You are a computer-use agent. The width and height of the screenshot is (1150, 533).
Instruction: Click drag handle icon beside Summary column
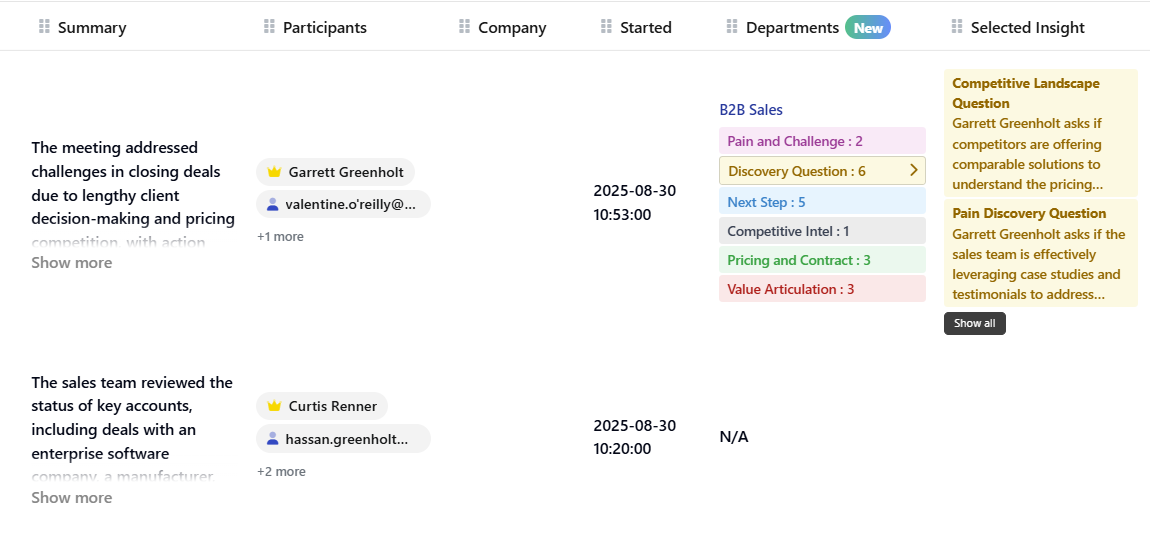[44, 27]
